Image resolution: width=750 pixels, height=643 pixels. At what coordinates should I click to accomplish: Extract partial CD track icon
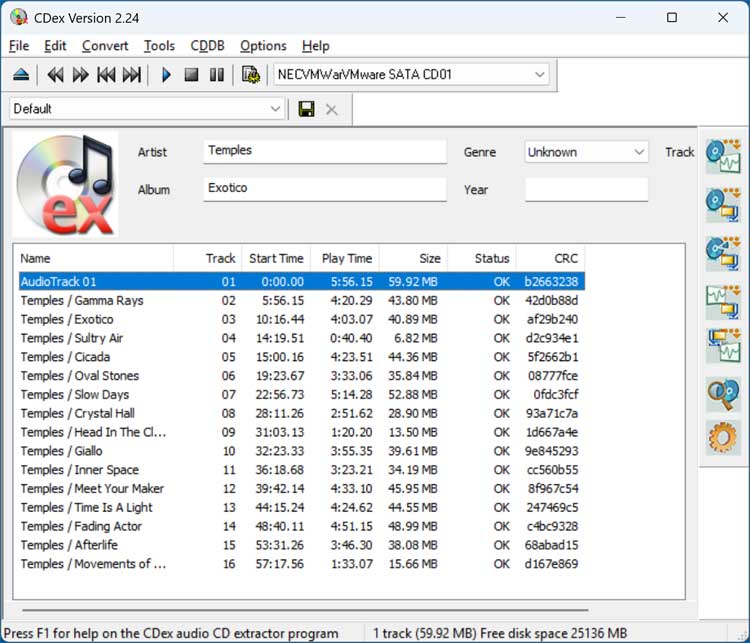(723, 253)
